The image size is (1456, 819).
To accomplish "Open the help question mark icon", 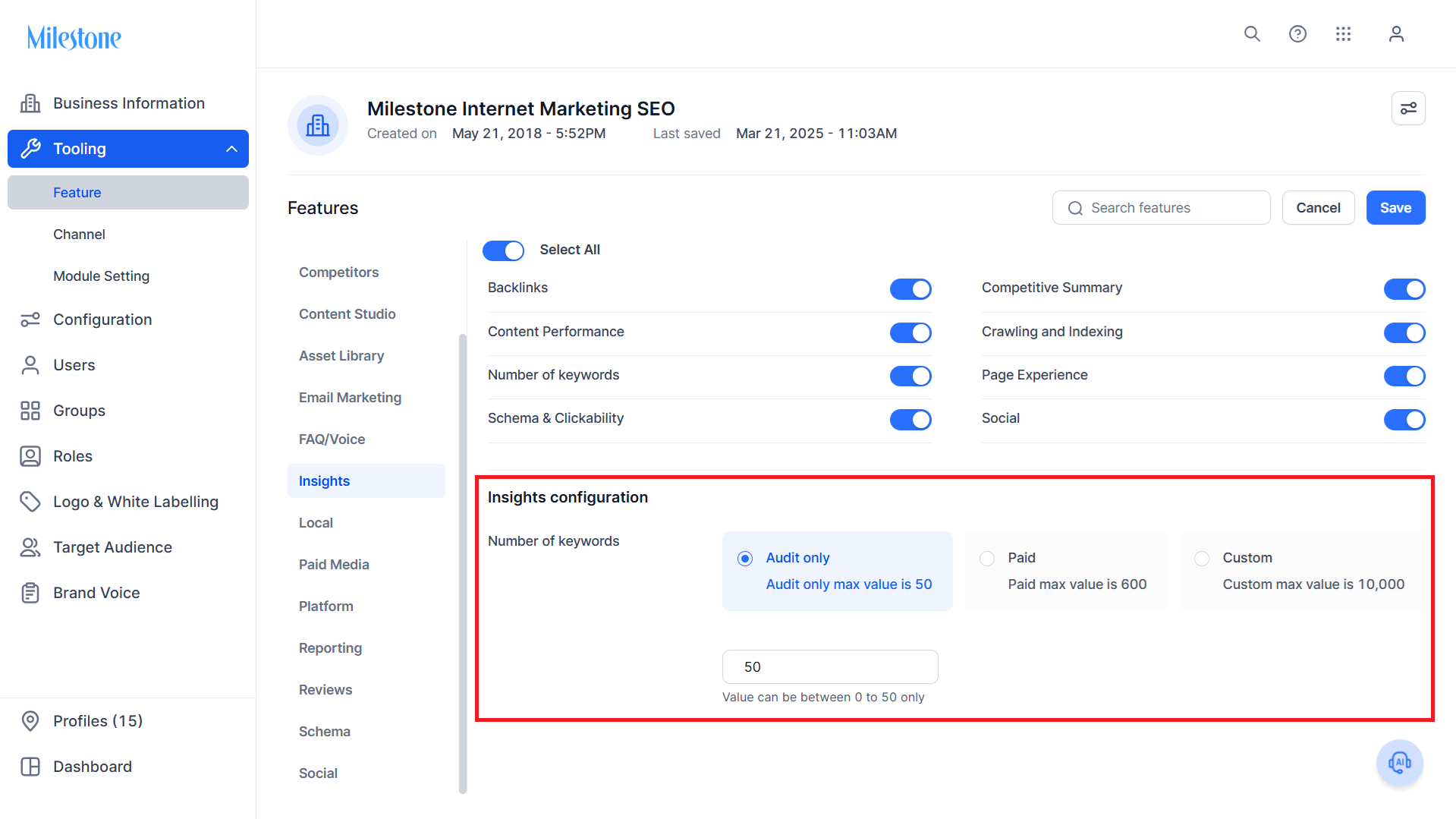I will point(1297,34).
